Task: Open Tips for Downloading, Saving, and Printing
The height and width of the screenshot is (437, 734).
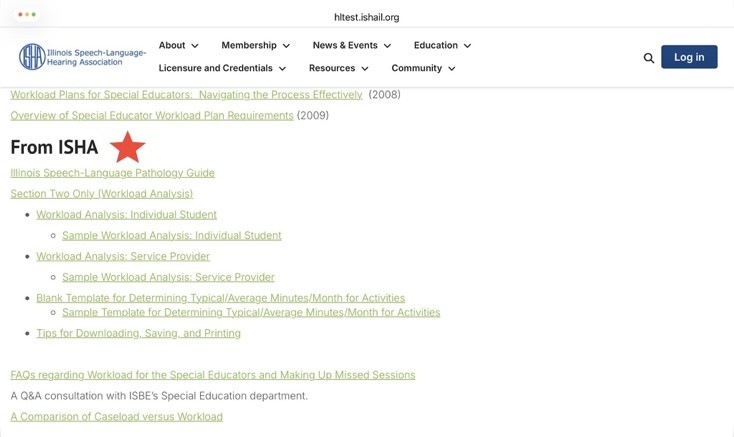Action: [139, 333]
